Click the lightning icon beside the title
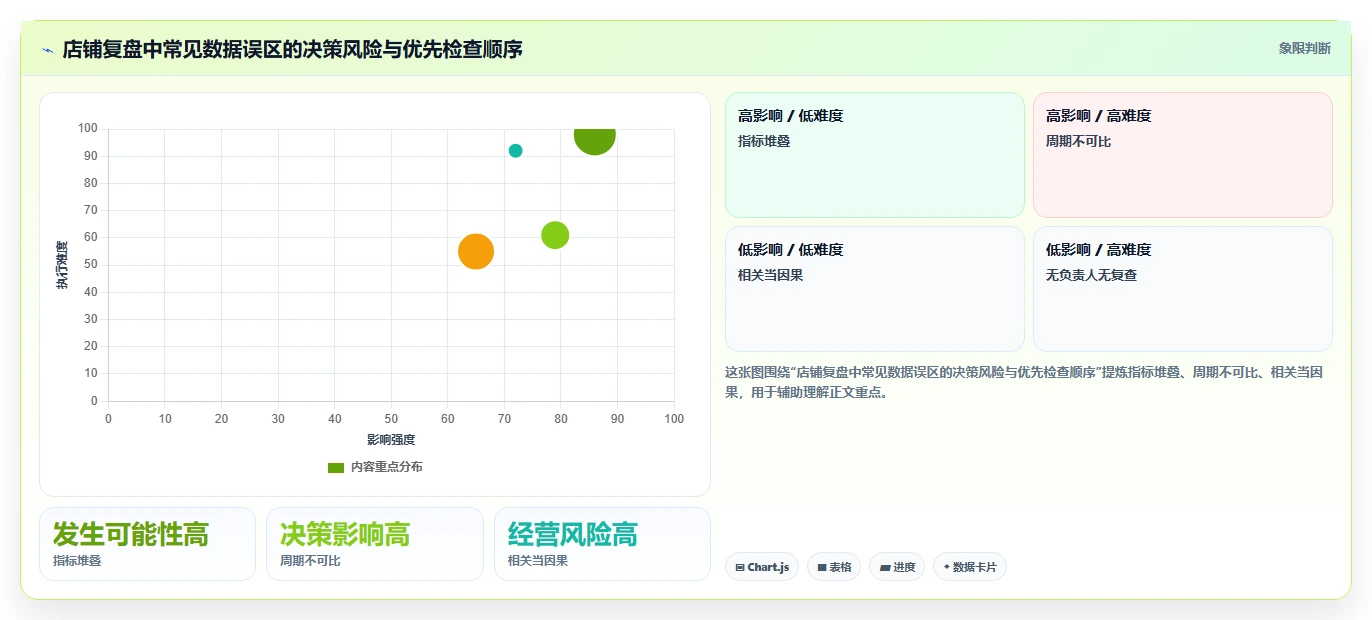The image size is (1372, 620). pos(47,49)
